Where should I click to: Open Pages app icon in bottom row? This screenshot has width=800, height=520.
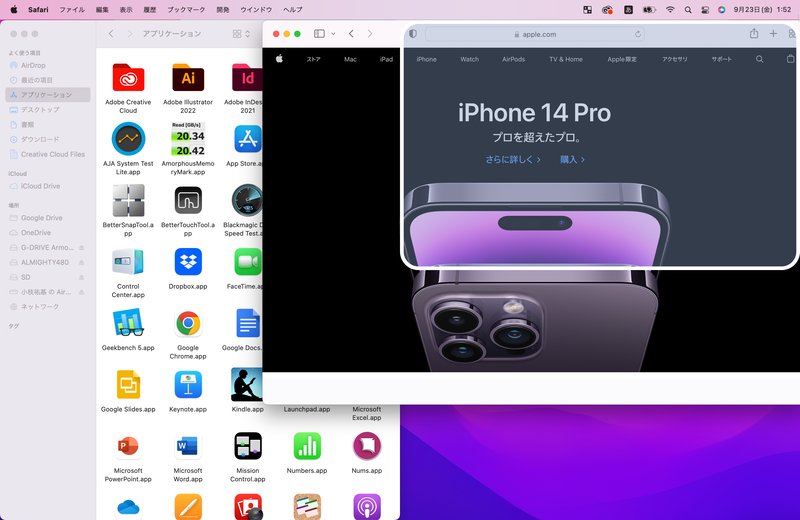(188, 507)
